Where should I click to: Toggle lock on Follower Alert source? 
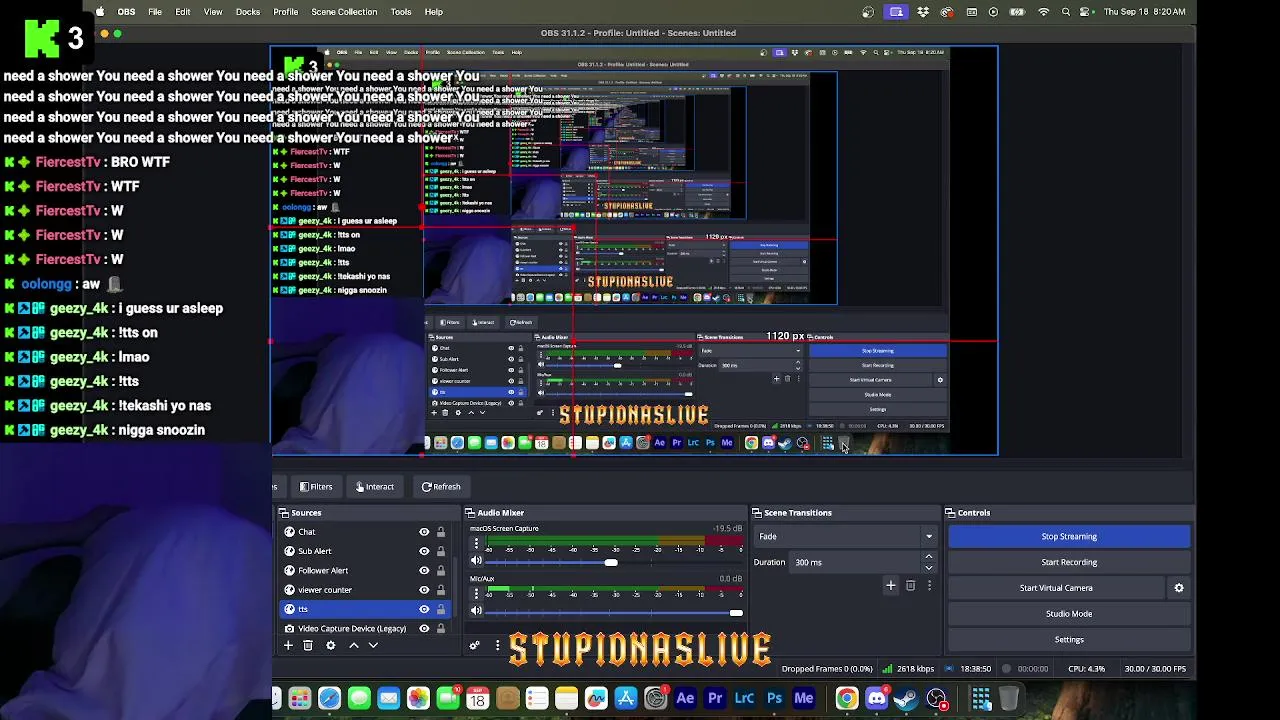440,570
